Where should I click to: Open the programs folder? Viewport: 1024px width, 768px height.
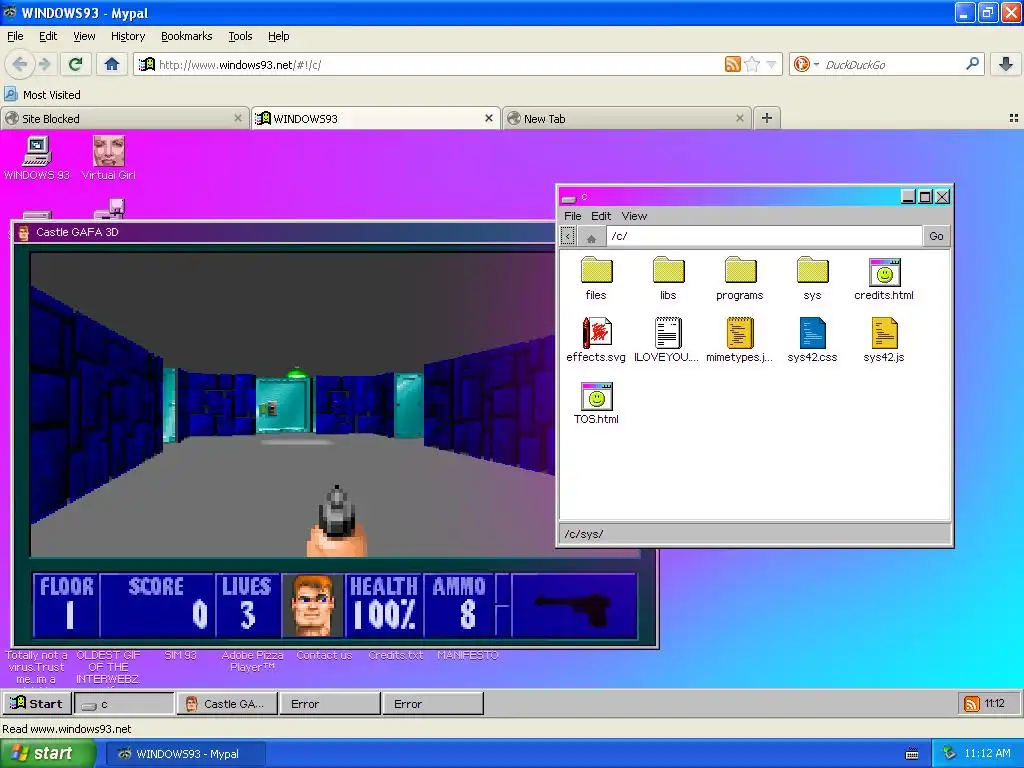click(x=739, y=278)
